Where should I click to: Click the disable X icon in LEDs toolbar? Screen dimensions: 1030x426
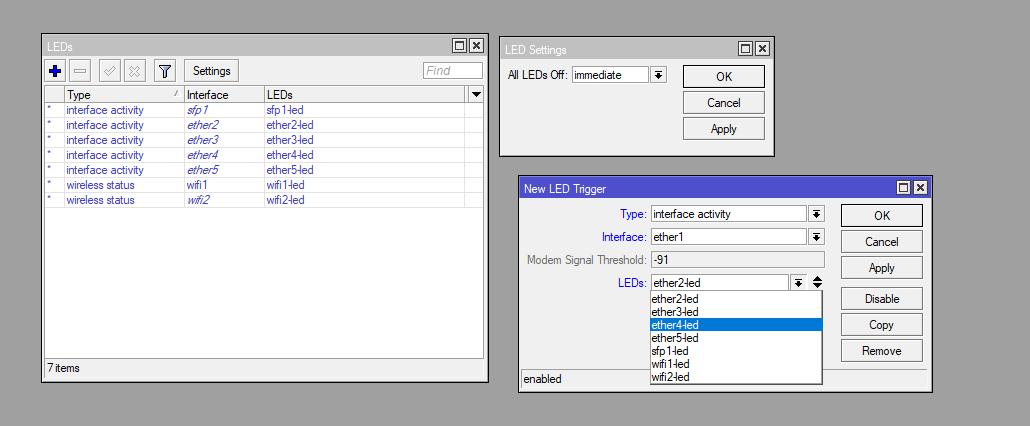[x=135, y=70]
